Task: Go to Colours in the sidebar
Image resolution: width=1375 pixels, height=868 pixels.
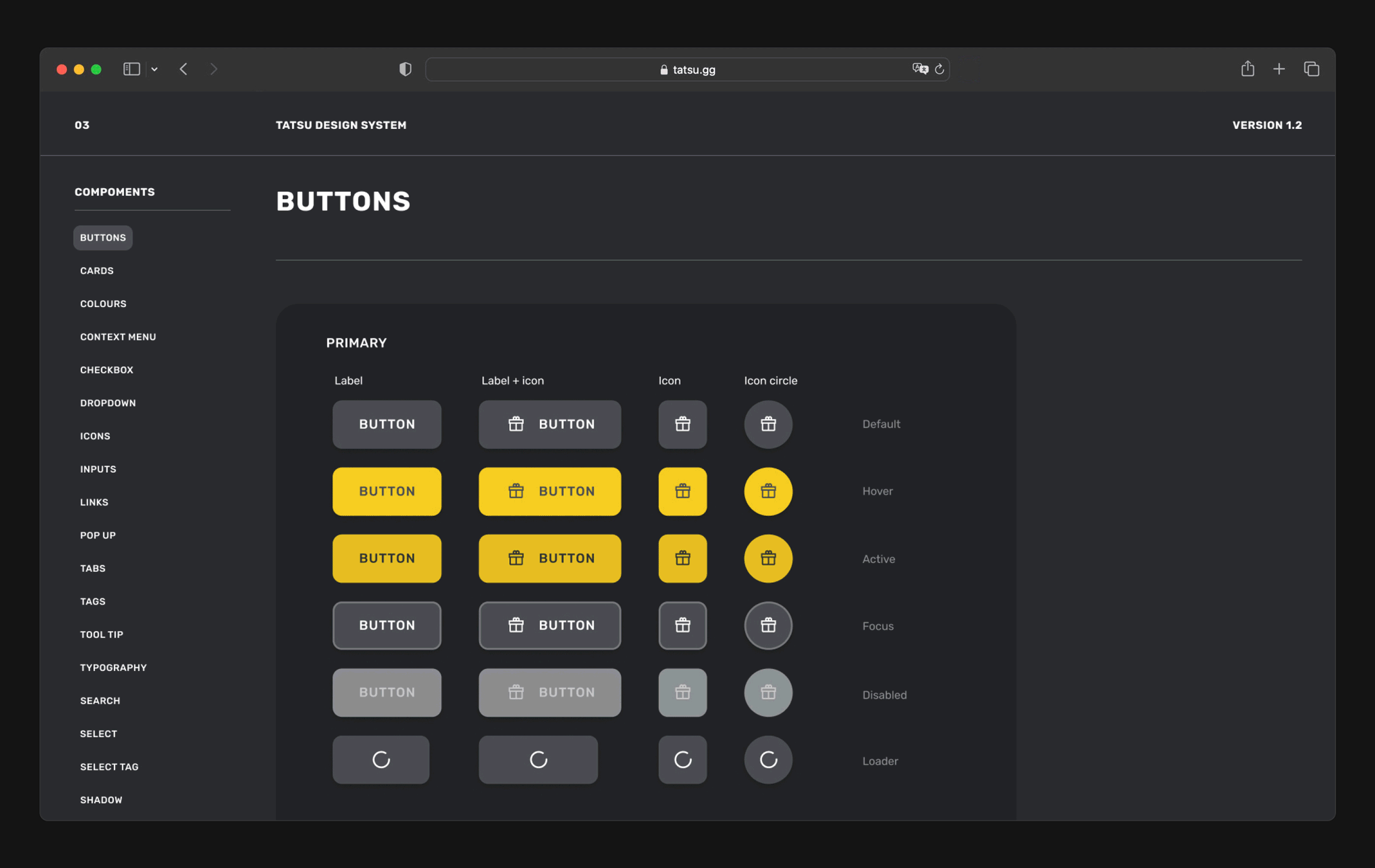Action: coord(103,303)
